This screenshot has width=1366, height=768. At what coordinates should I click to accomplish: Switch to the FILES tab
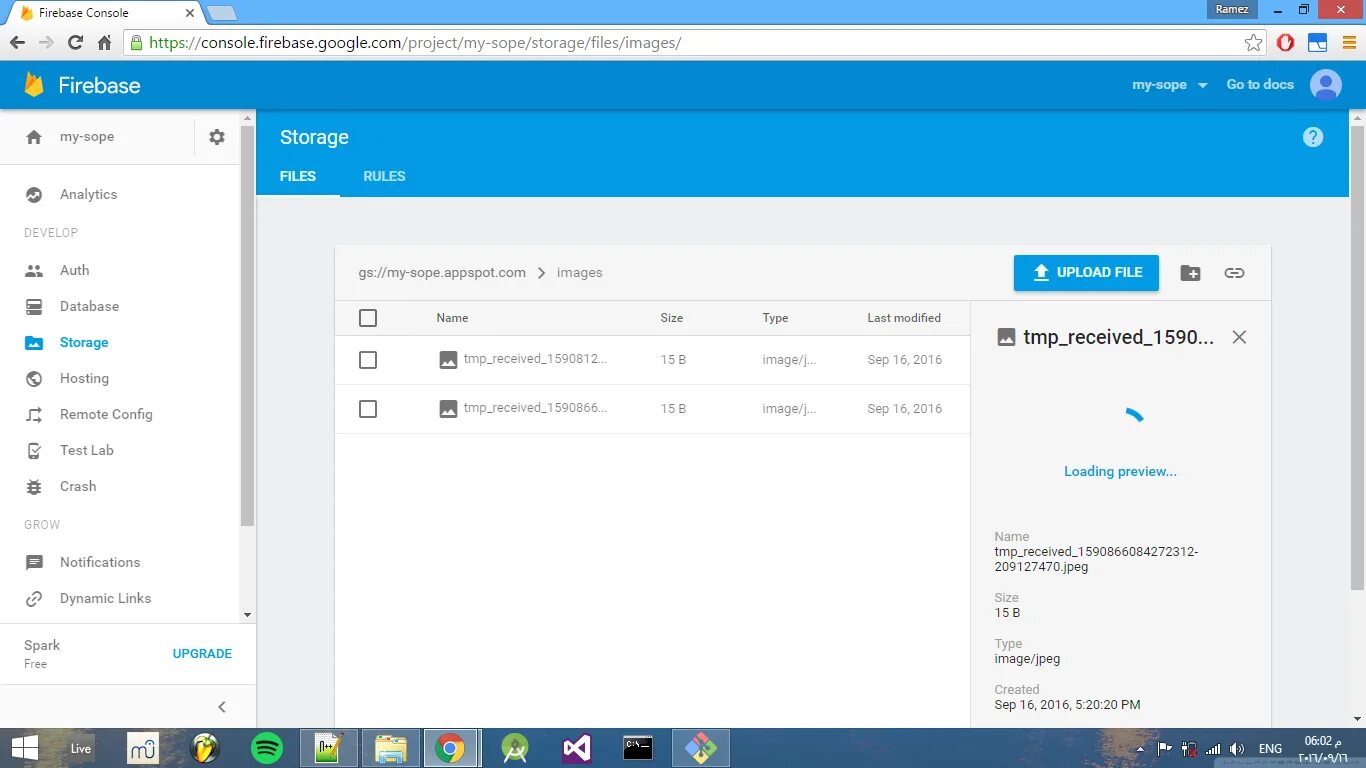point(298,176)
